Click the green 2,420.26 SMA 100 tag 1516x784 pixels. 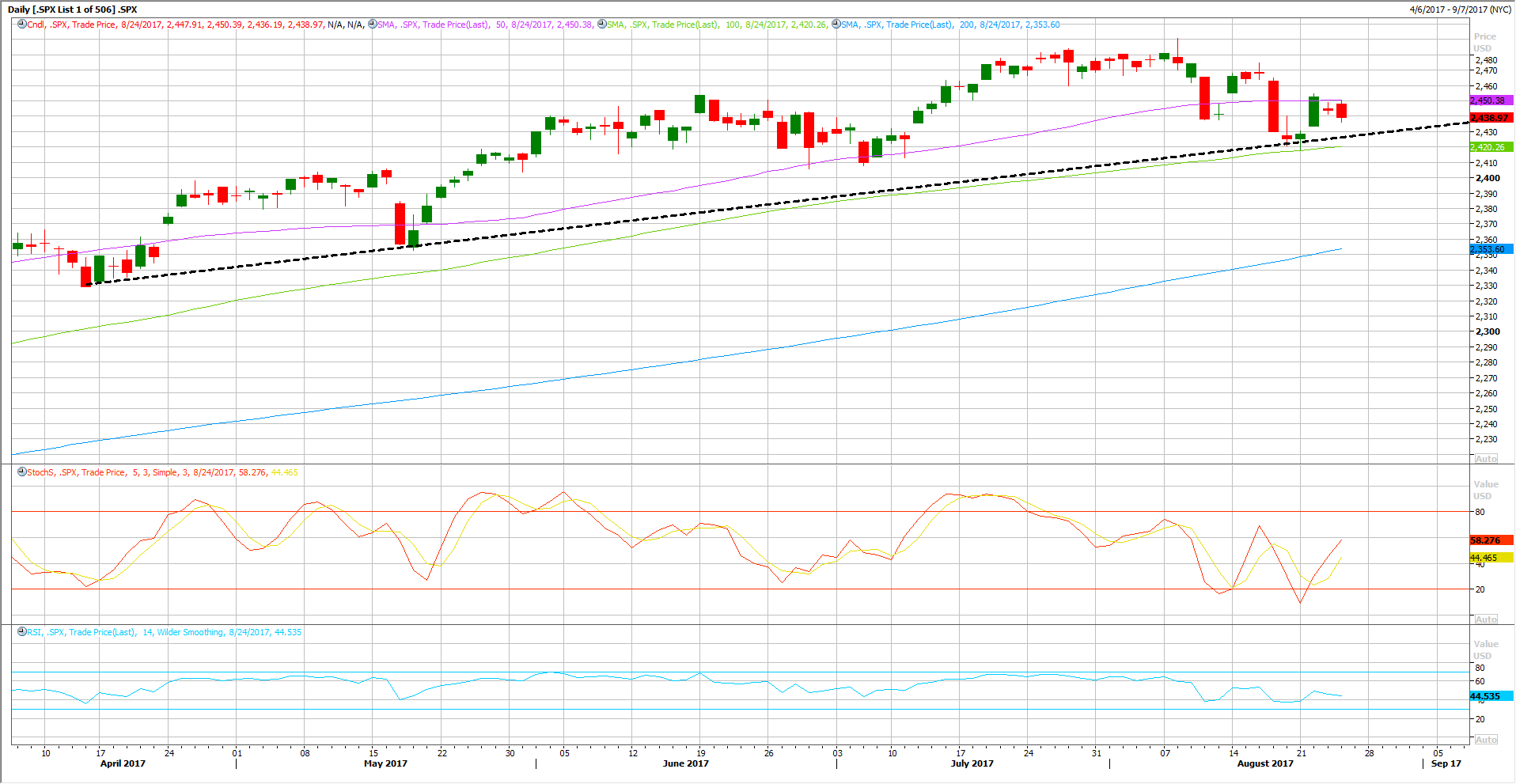tap(1491, 147)
